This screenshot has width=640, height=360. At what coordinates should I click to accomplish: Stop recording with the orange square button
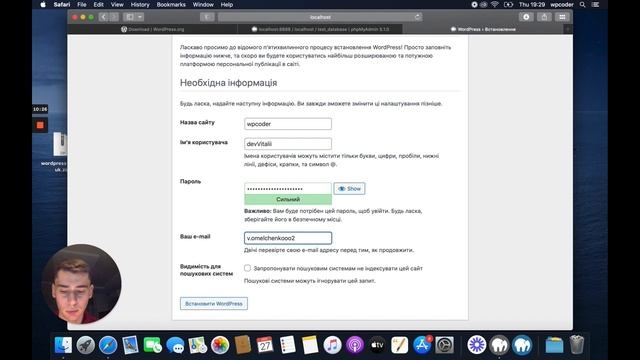pos(40,125)
